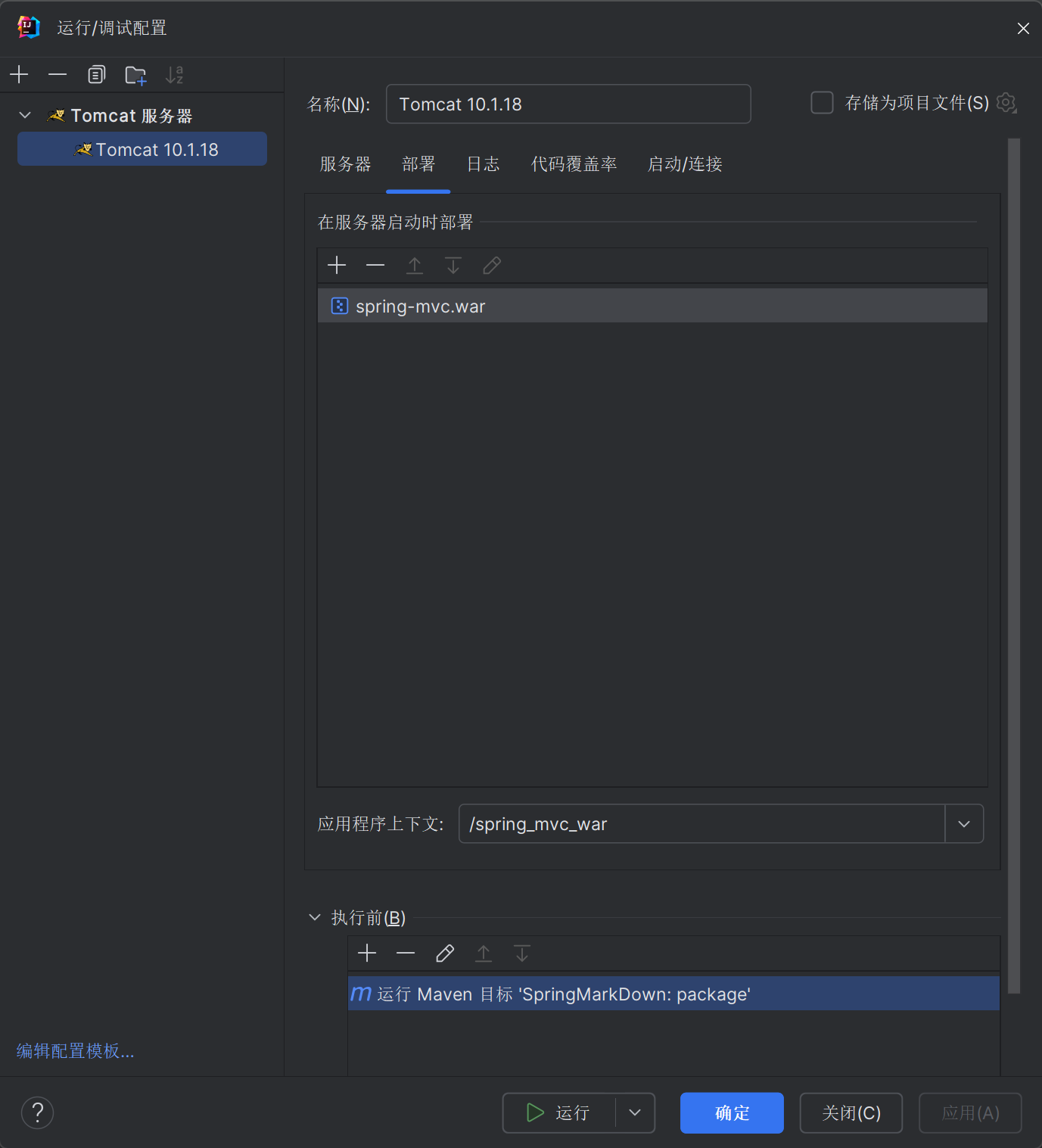1042x1148 pixels.
Task: Collapse the Tomcat 服务器 tree group
Action: (25, 115)
